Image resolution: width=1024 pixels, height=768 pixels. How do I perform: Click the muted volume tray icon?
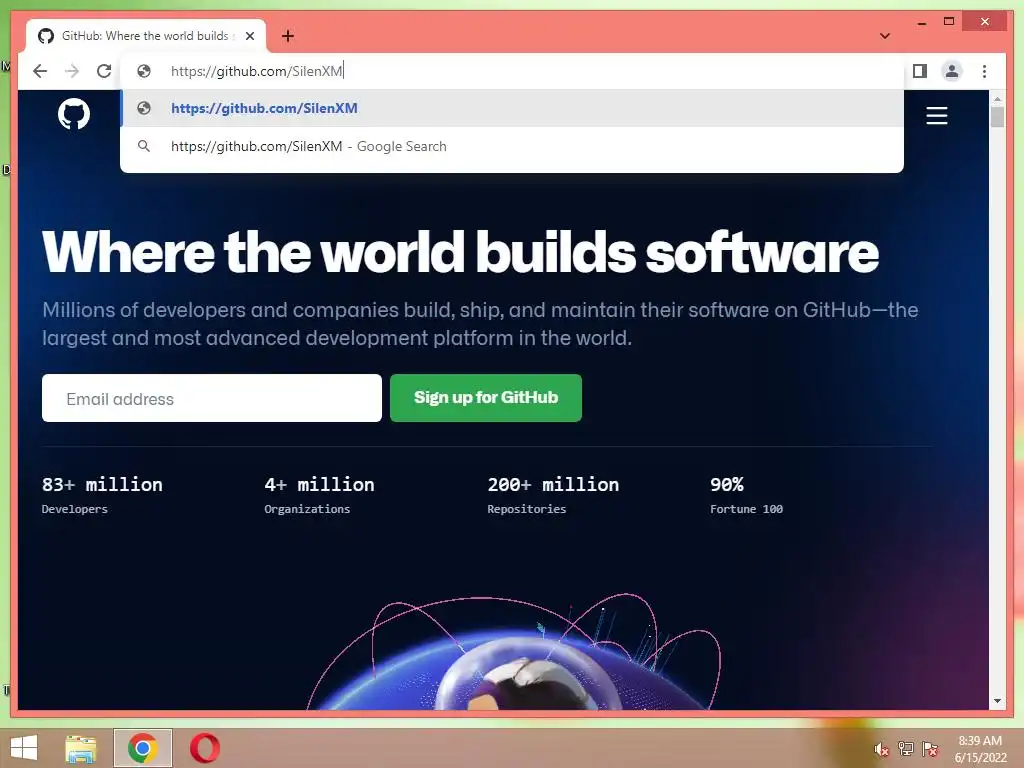pyautogui.click(x=881, y=750)
